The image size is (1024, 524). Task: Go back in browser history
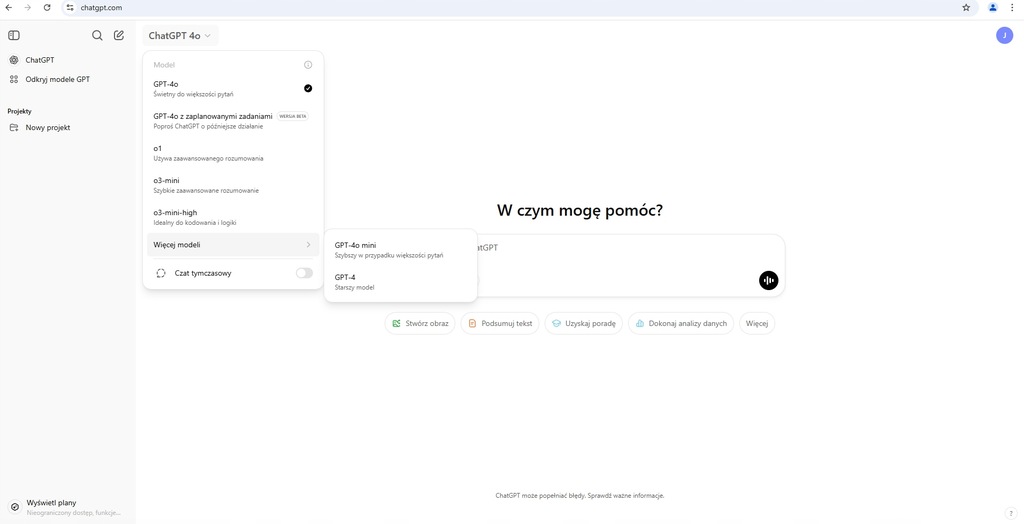tap(8, 8)
